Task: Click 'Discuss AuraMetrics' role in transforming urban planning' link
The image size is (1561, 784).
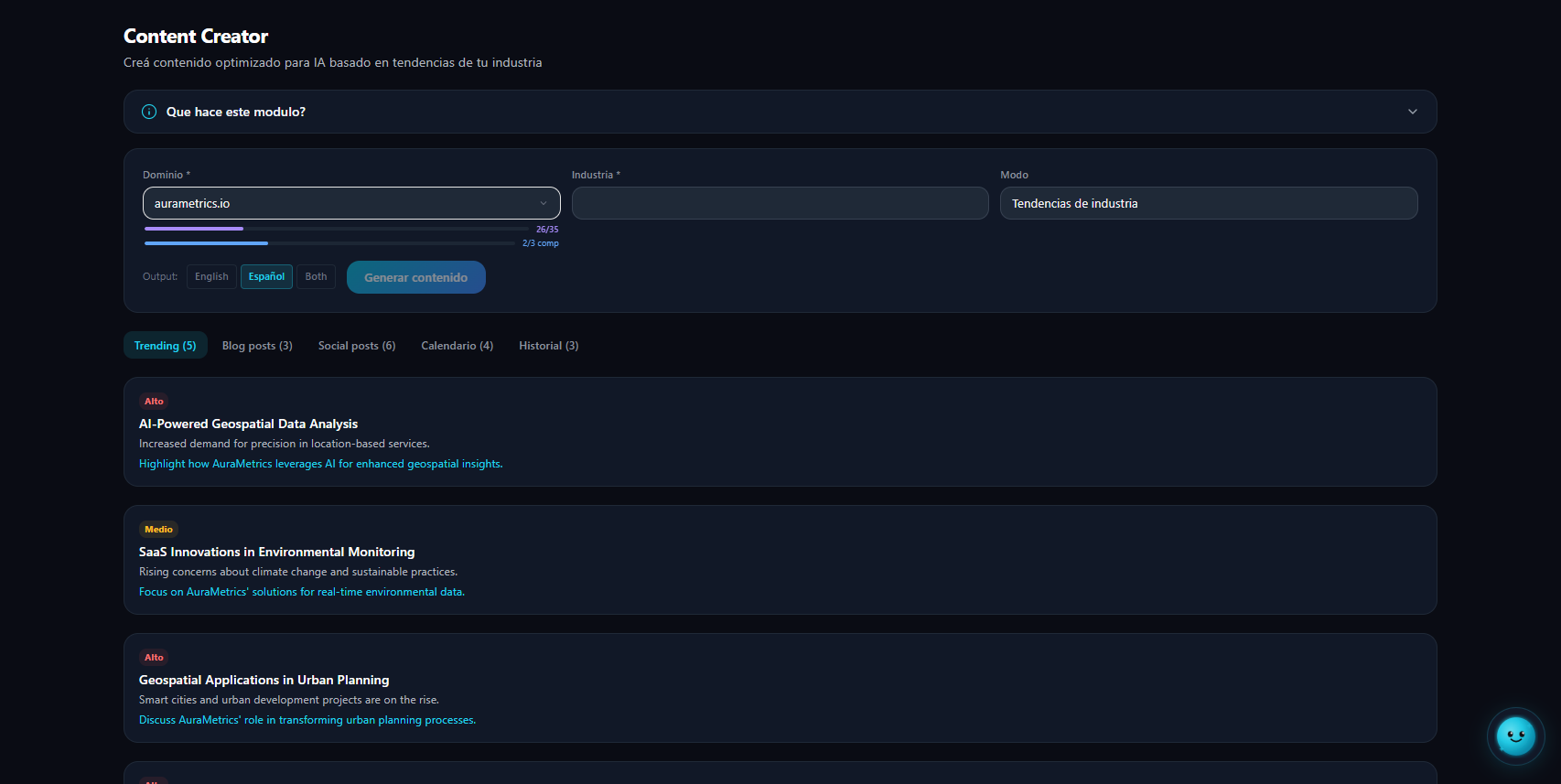Action: point(307,720)
